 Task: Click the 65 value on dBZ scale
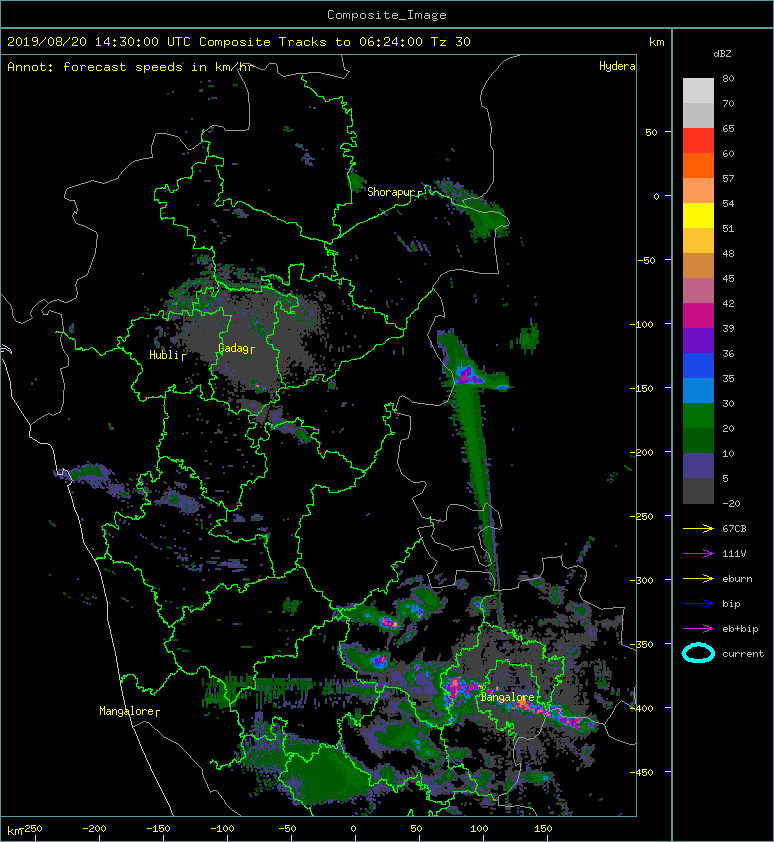[728, 128]
